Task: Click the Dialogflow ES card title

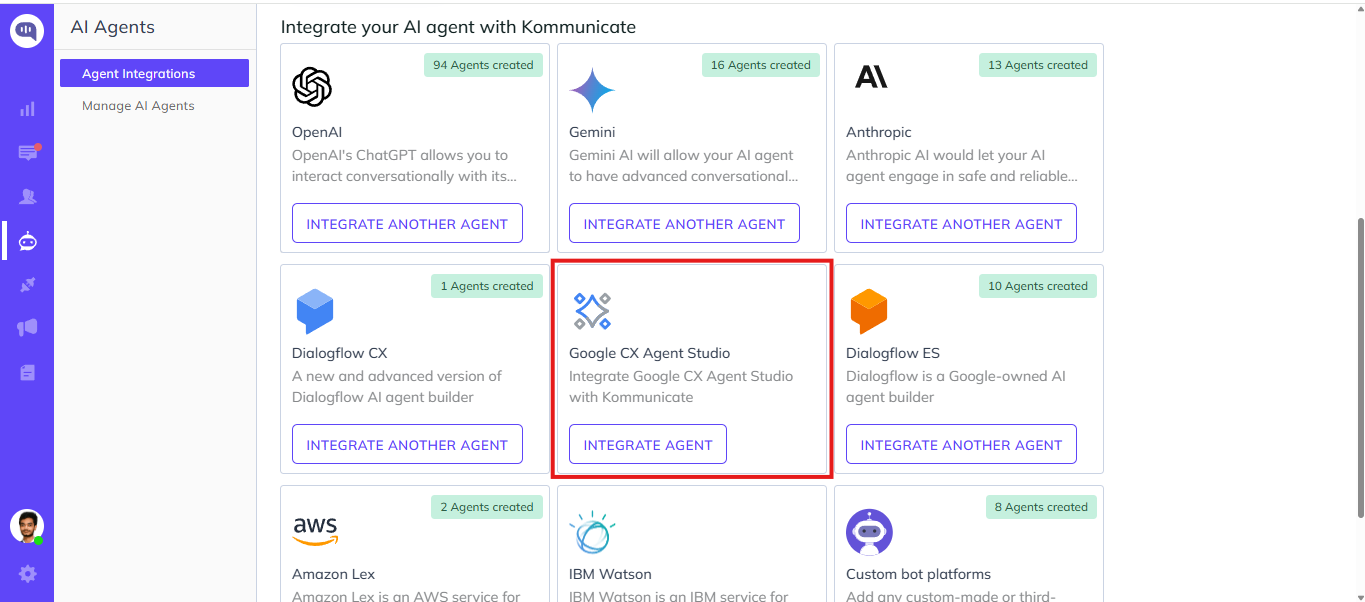Action: click(x=893, y=353)
